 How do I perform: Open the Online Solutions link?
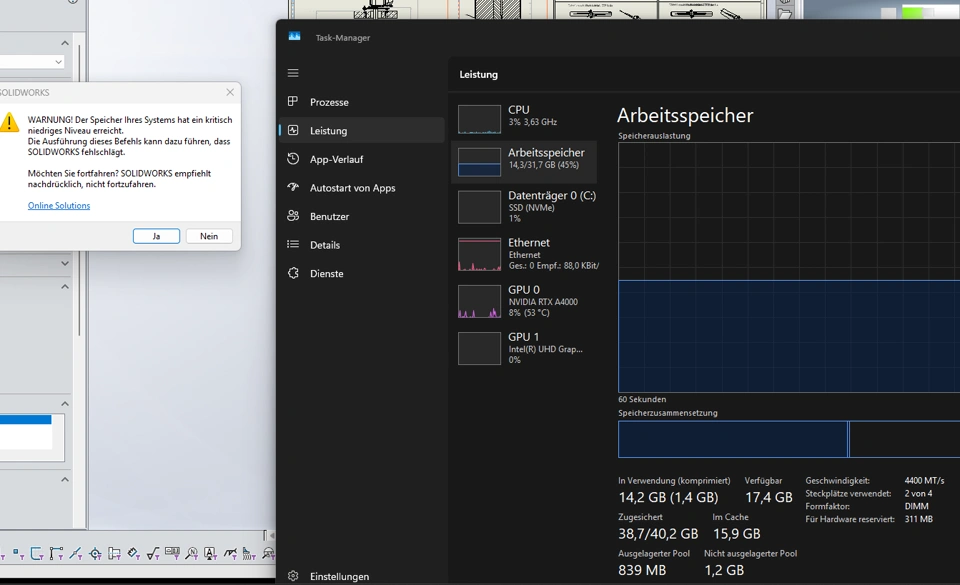[x=59, y=206]
